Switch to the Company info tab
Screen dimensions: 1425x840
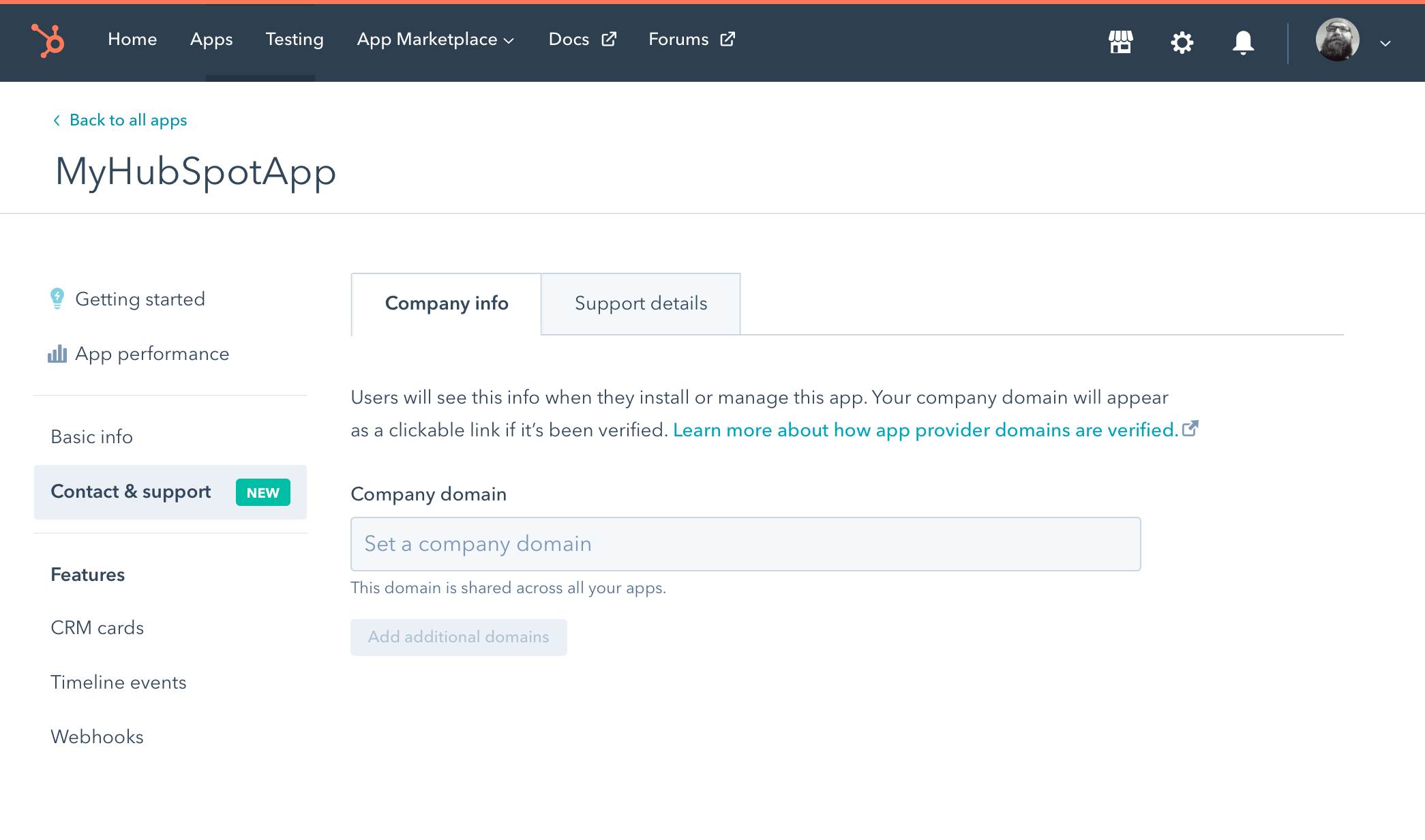446,303
